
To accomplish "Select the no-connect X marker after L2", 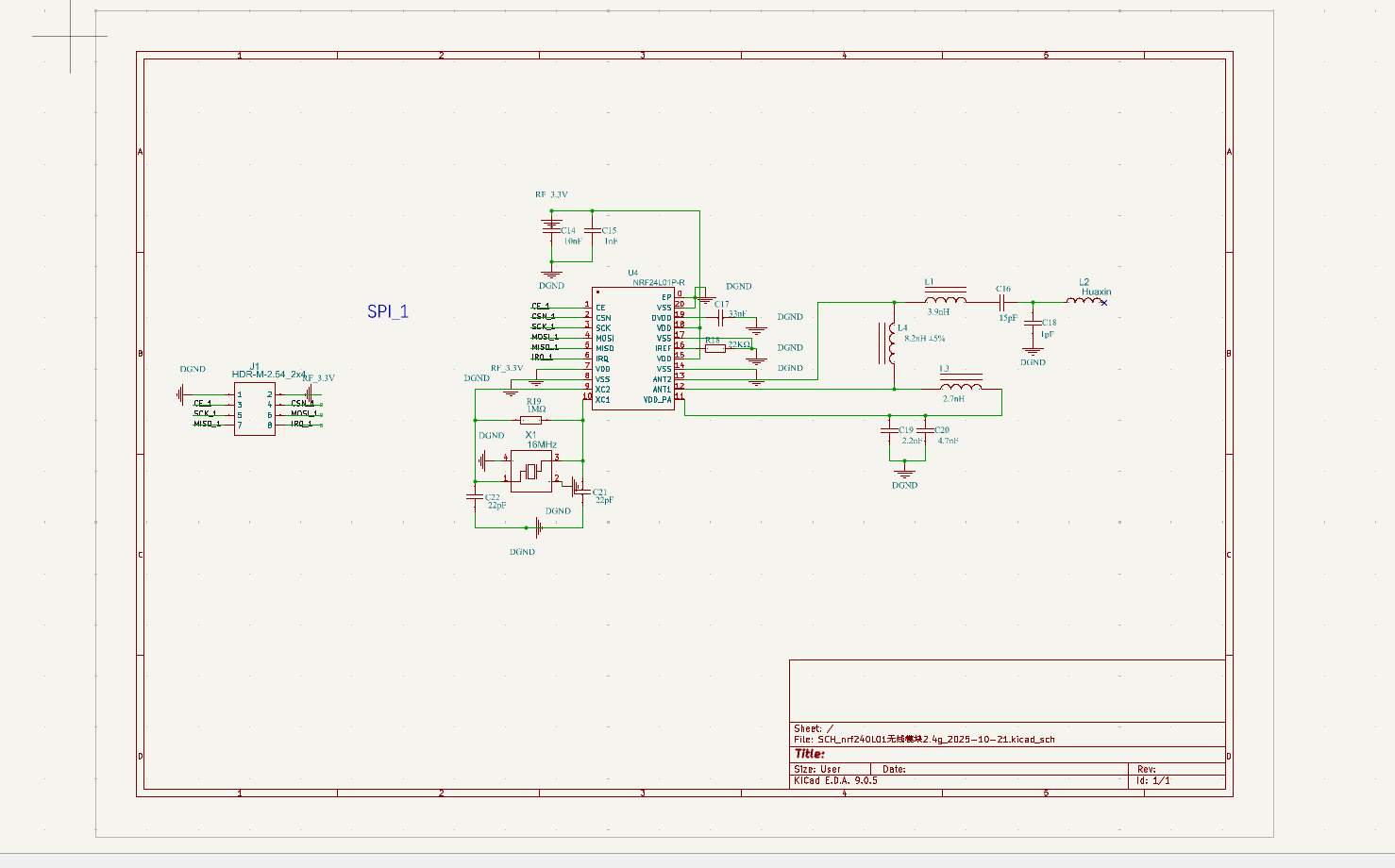I will pos(1104,303).
